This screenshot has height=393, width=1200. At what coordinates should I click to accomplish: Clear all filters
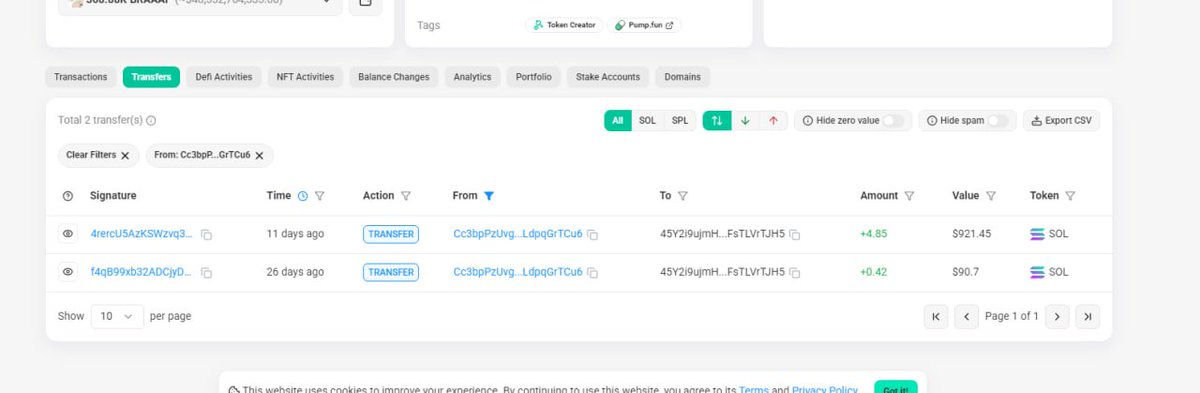(97, 155)
